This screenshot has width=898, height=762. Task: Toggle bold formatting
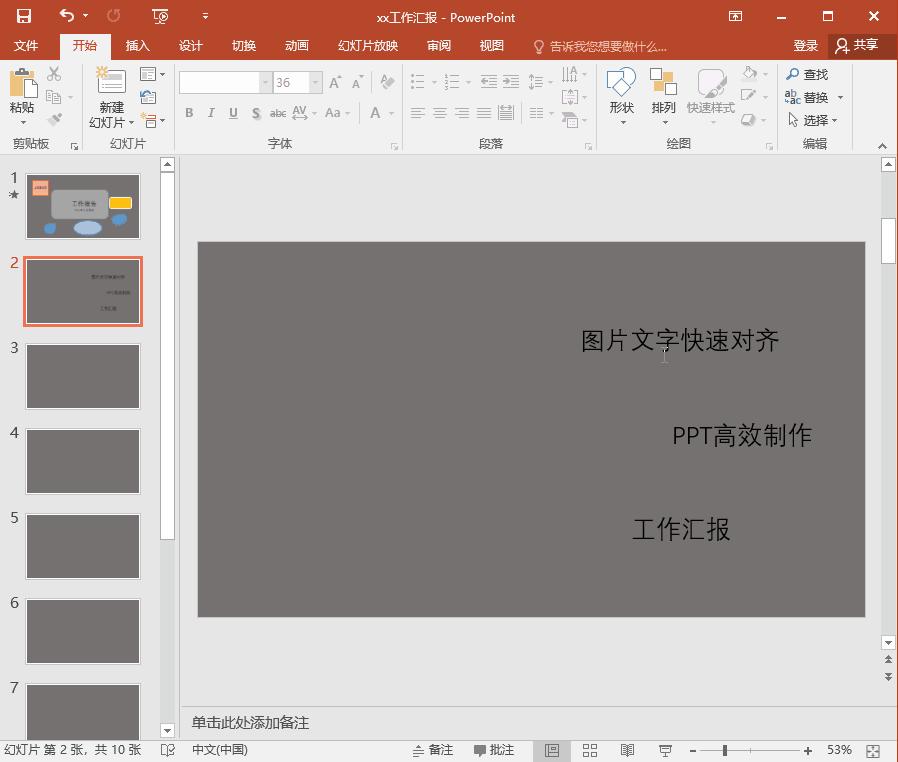(x=189, y=113)
